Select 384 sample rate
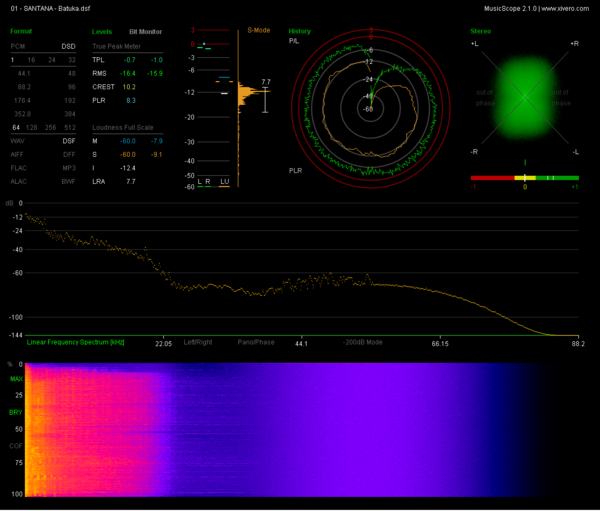Viewport: 600px width, 511px height. coord(70,114)
